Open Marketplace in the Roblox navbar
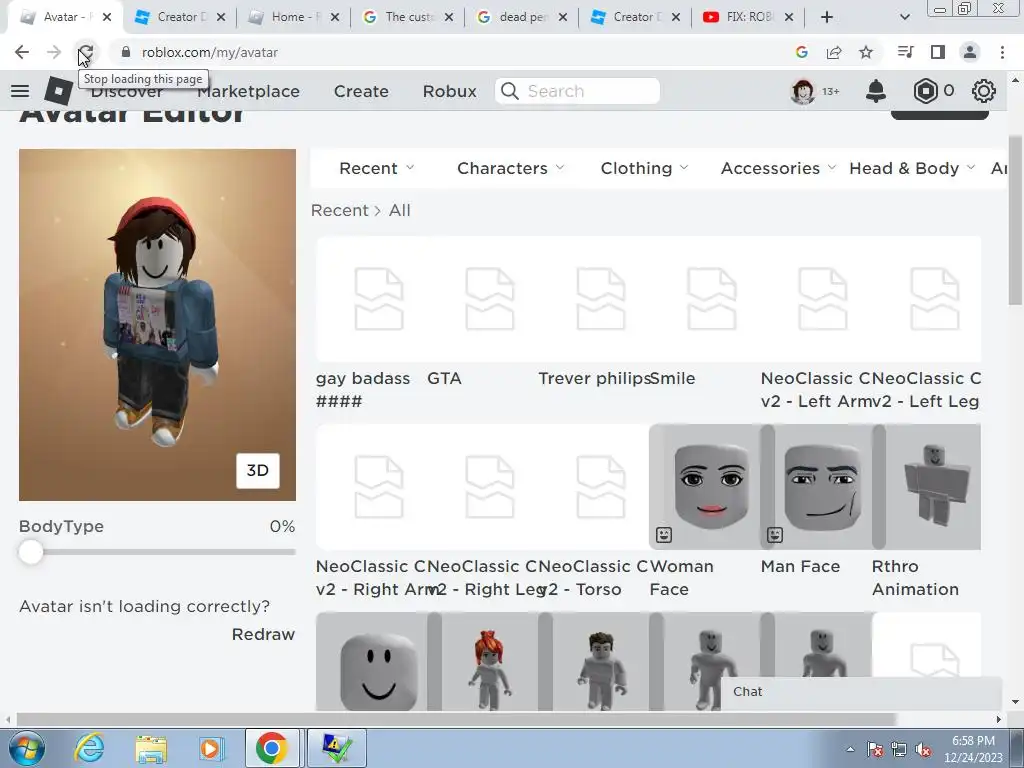 (248, 91)
